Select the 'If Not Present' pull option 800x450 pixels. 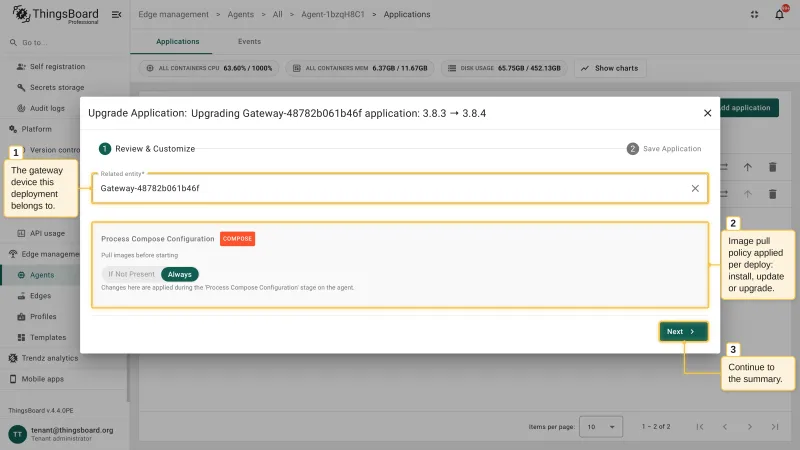click(x=131, y=274)
